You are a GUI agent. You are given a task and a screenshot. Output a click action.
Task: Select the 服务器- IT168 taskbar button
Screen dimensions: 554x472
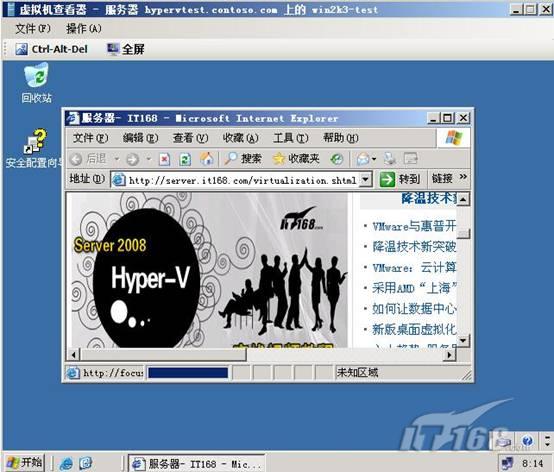pos(196,464)
